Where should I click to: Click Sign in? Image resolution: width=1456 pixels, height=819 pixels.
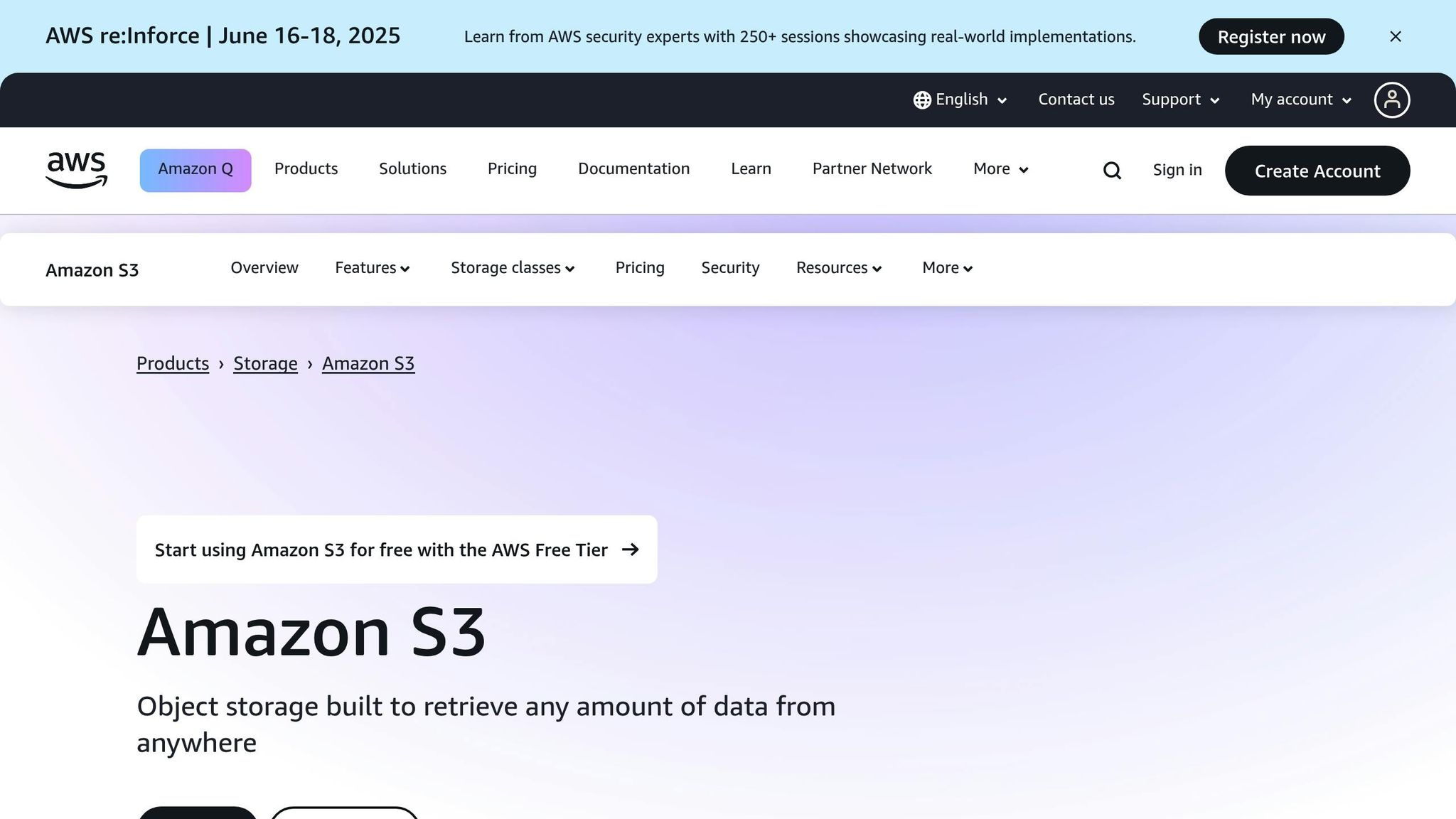point(1177,170)
